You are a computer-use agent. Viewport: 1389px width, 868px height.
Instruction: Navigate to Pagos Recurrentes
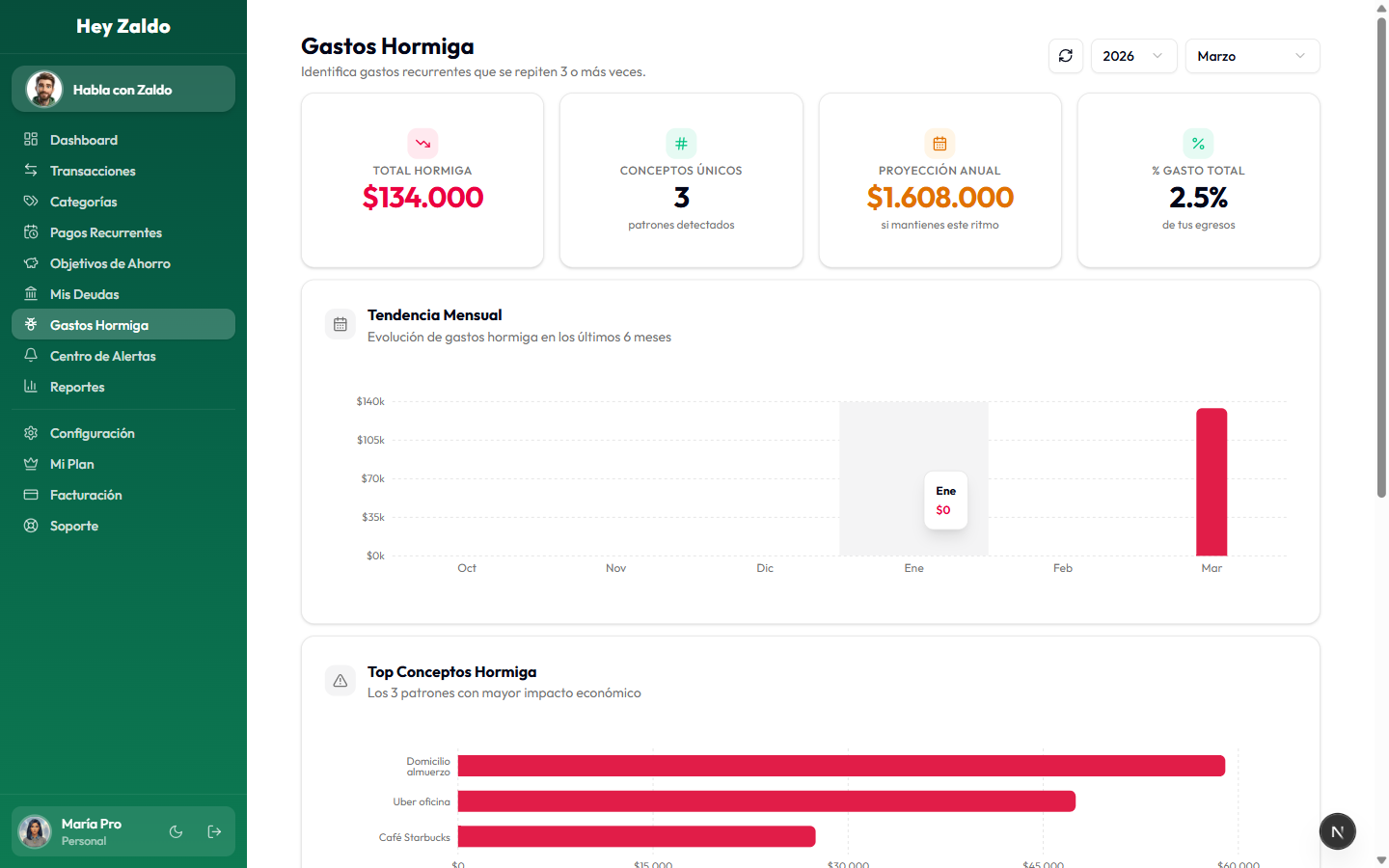tap(106, 232)
